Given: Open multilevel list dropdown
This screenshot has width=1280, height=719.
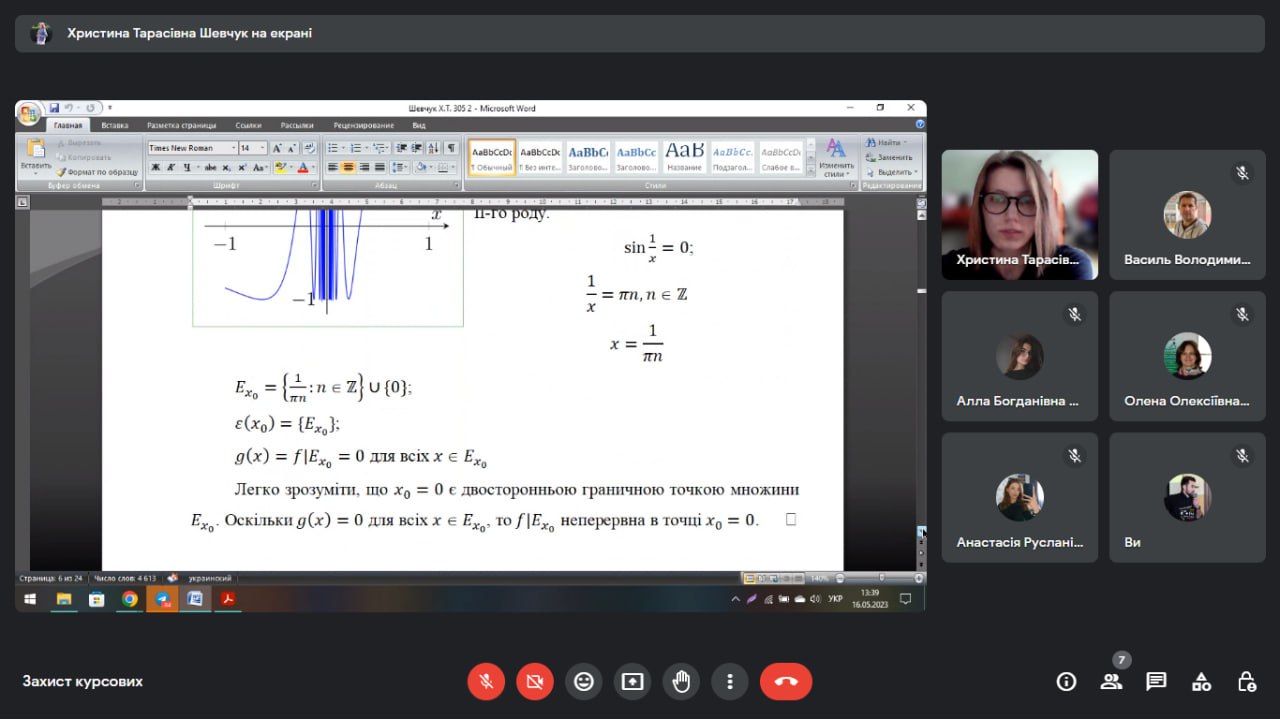Looking at the screenshot, I should pos(379,148).
